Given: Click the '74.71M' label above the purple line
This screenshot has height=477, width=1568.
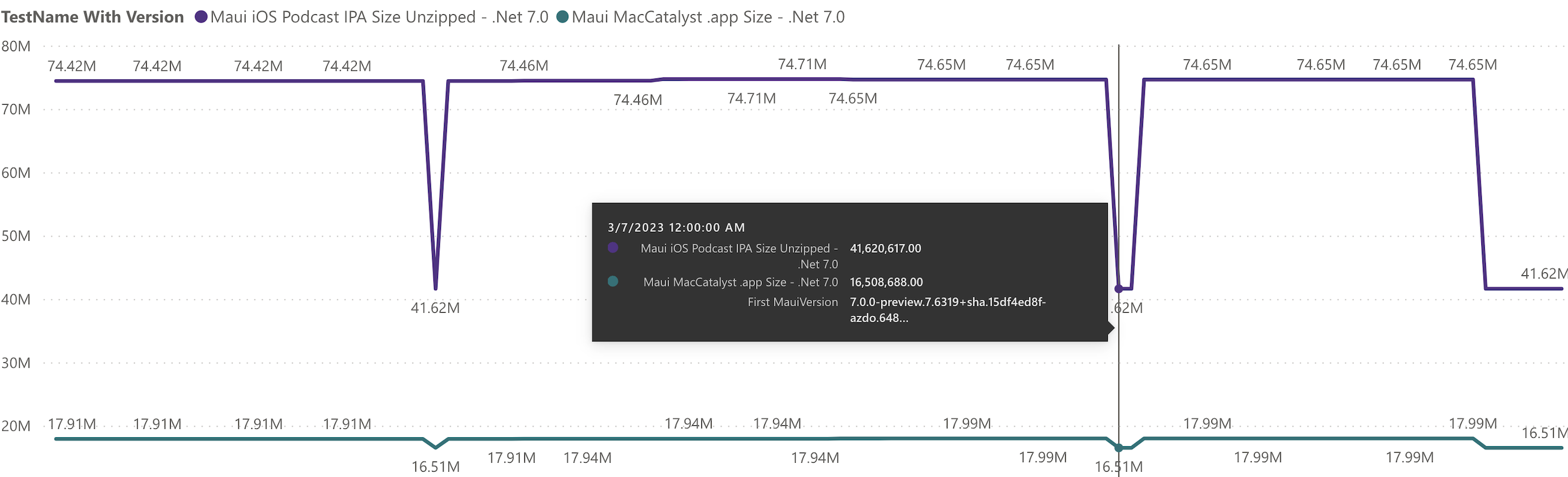Looking at the screenshot, I should coord(802,64).
